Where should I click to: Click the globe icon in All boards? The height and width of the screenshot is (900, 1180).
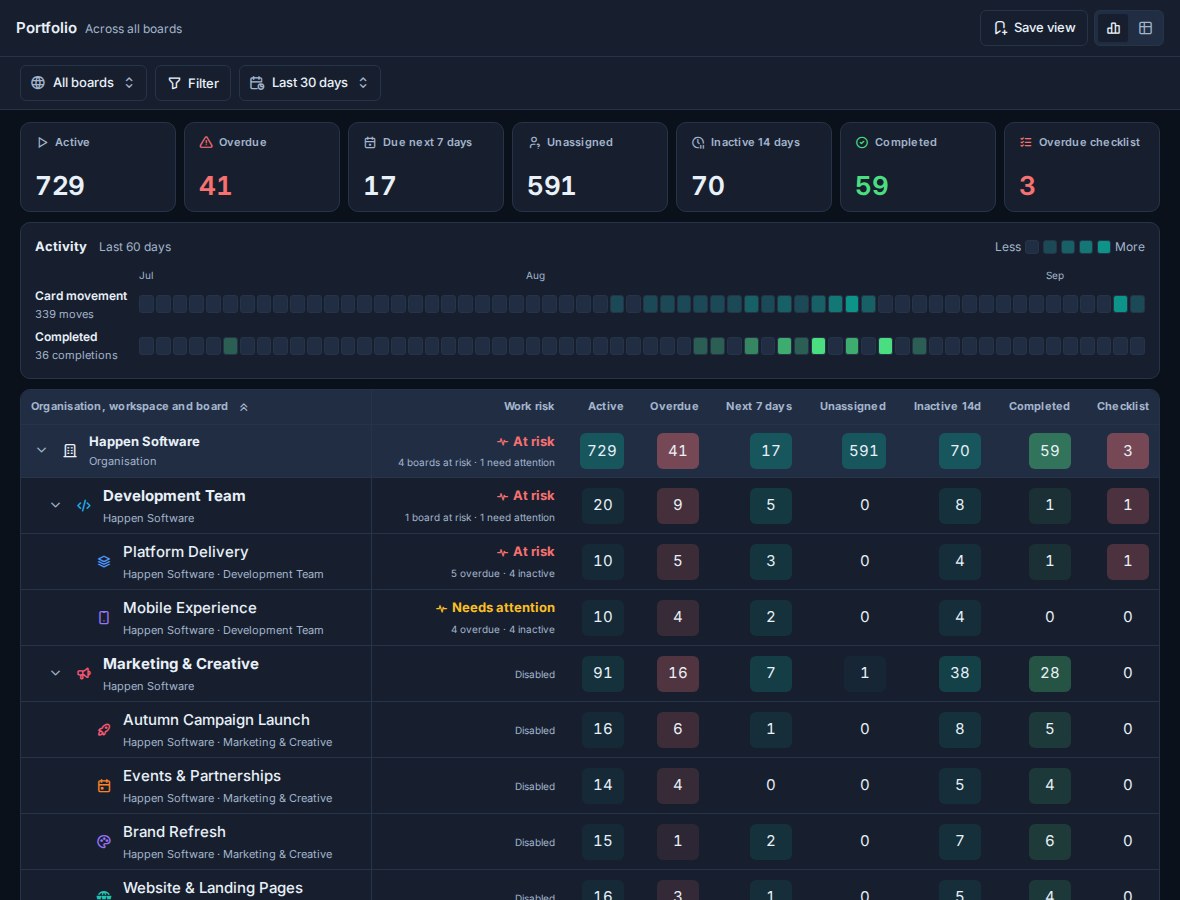coord(38,83)
